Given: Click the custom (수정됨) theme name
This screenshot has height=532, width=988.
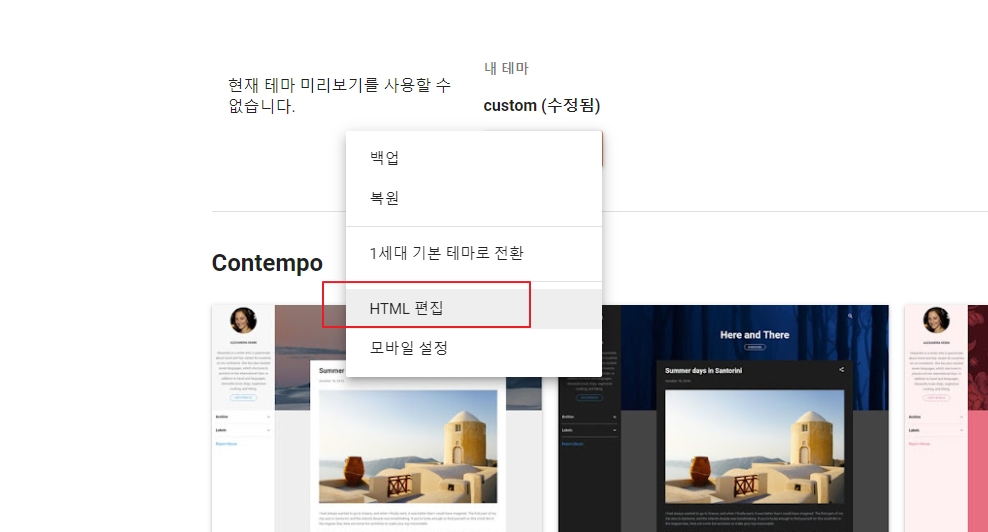Looking at the screenshot, I should [x=542, y=105].
